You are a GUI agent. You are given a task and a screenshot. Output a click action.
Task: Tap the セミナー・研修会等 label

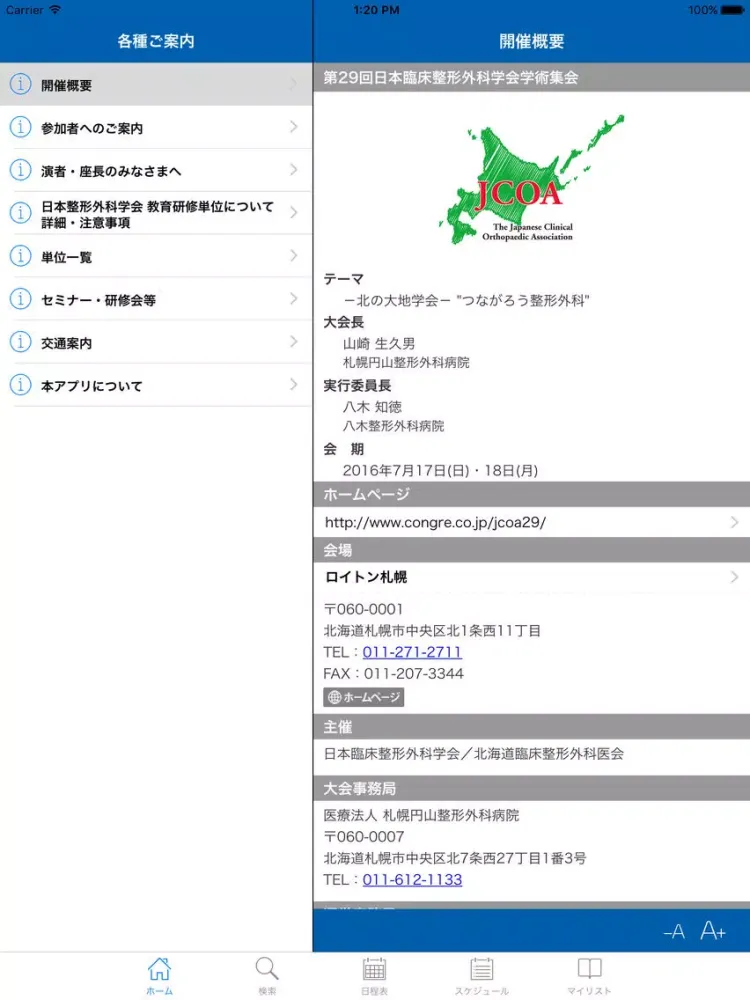pos(98,300)
